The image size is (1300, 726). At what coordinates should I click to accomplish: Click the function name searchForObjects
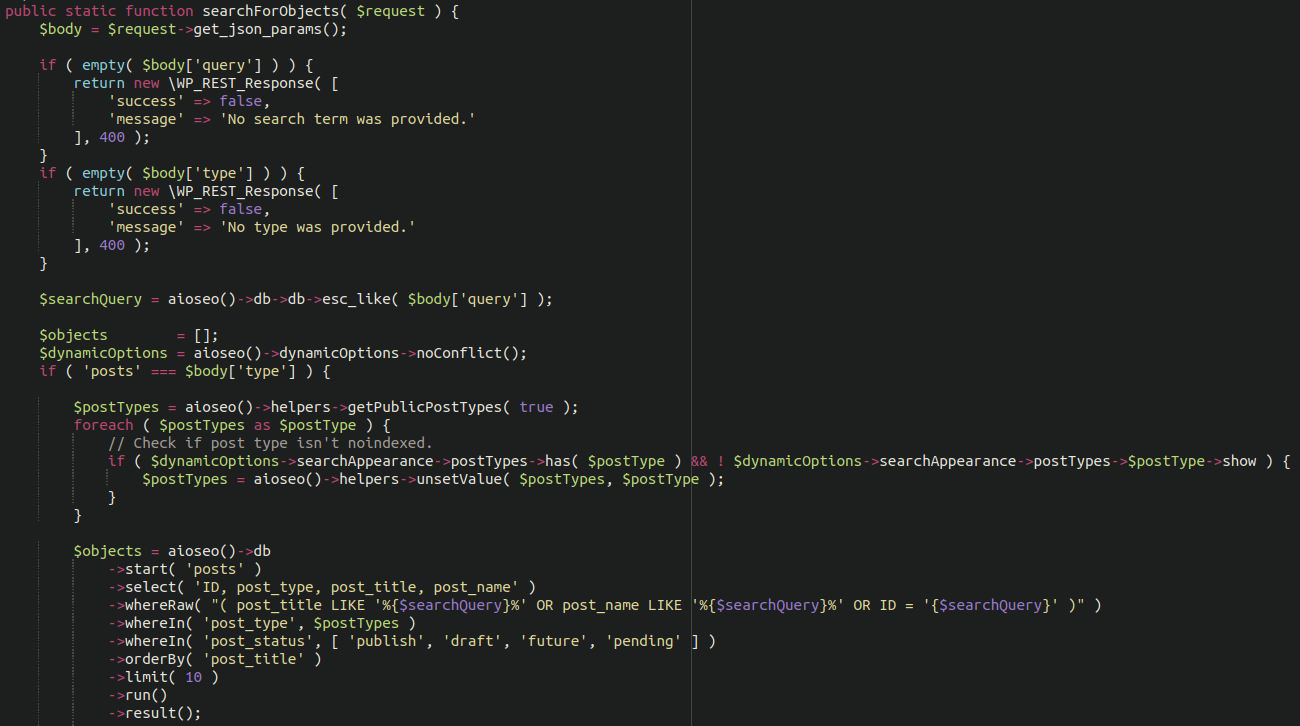click(270, 10)
